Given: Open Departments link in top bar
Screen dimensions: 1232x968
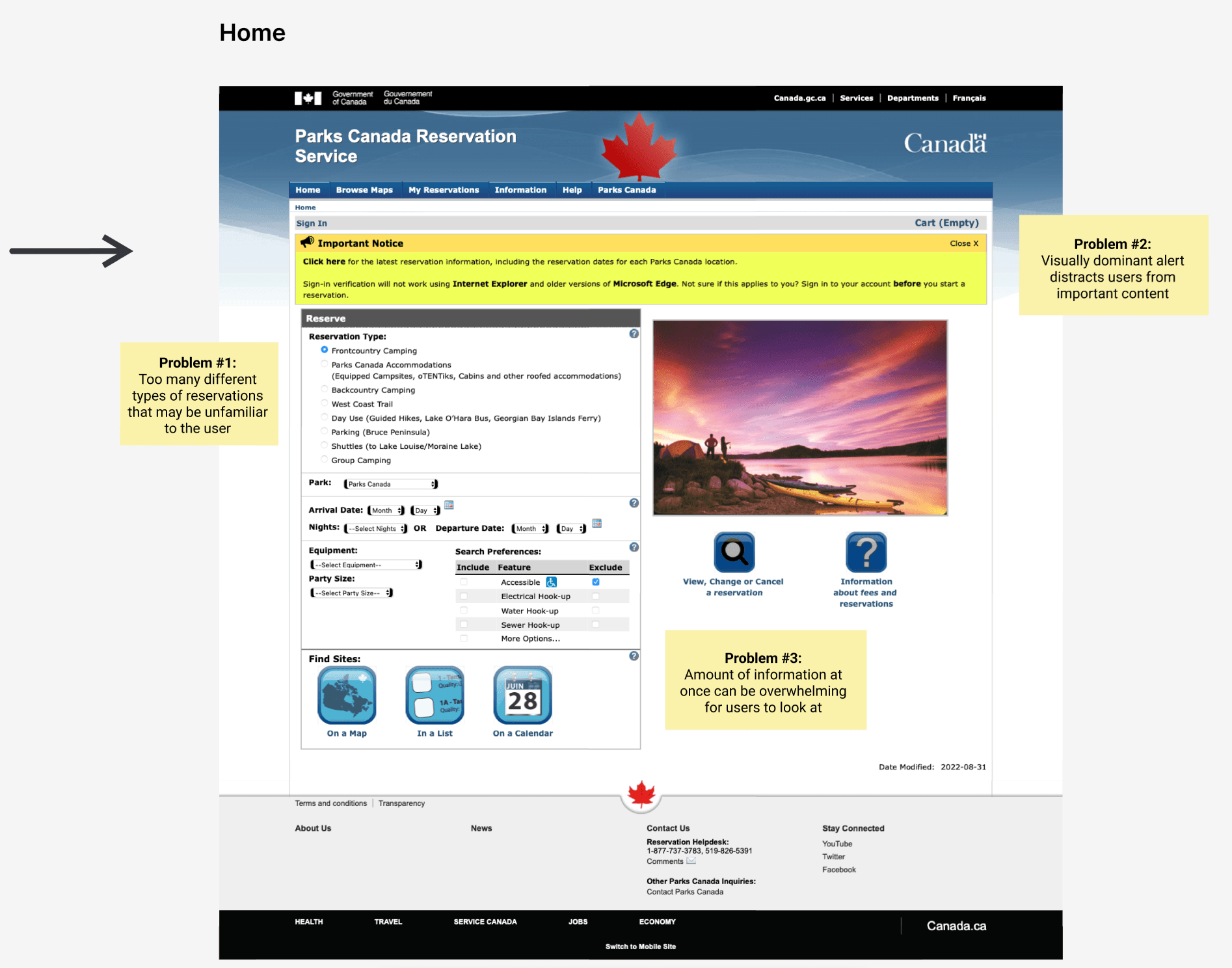Looking at the screenshot, I should [913, 98].
